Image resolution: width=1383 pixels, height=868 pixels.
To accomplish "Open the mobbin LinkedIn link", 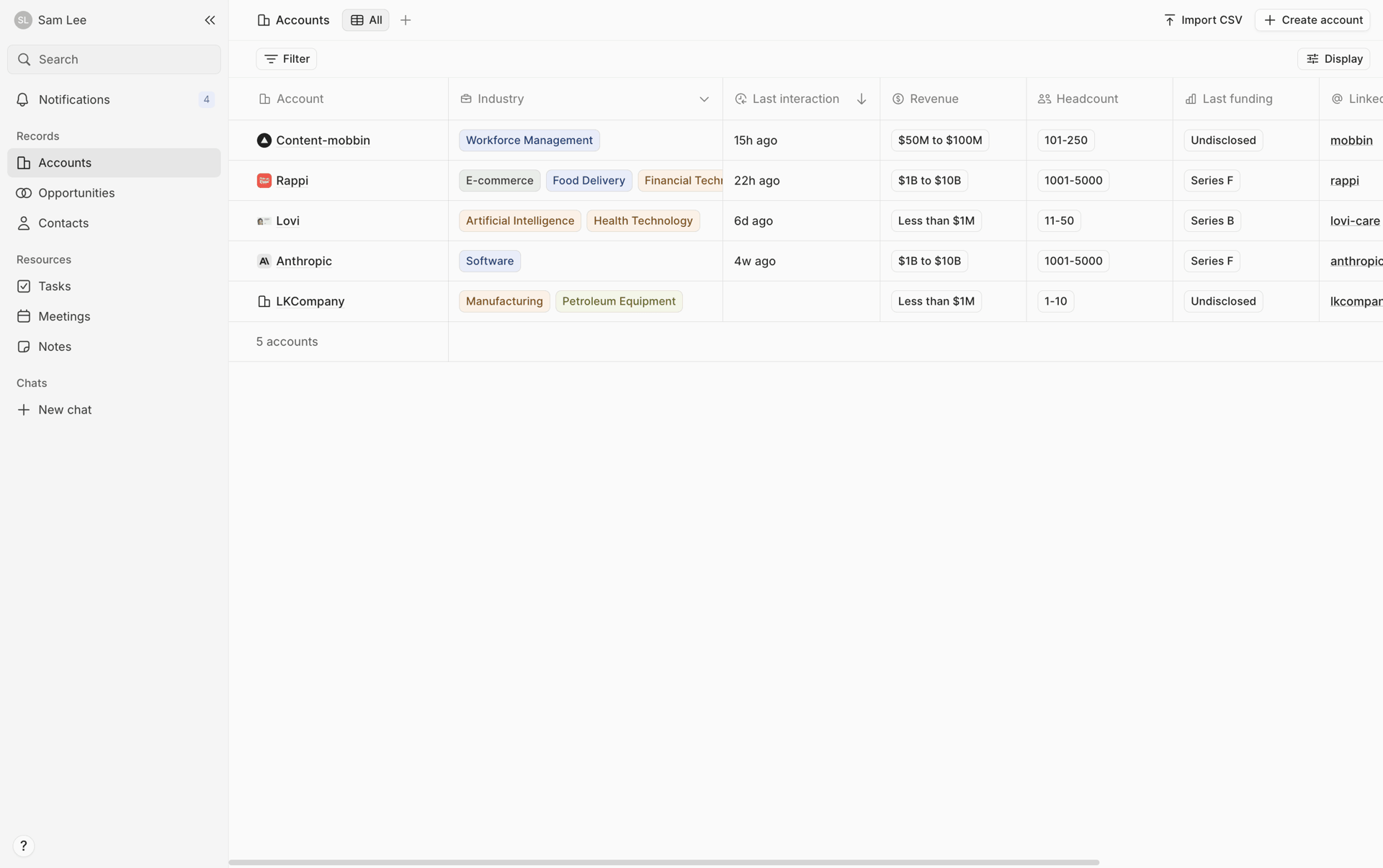I will (1351, 140).
